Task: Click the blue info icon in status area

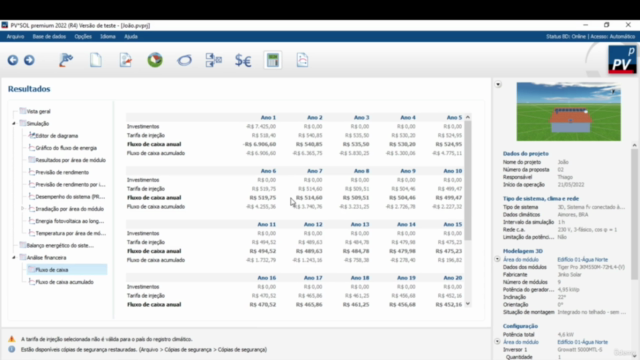Action: pyautogui.click(x=12, y=349)
